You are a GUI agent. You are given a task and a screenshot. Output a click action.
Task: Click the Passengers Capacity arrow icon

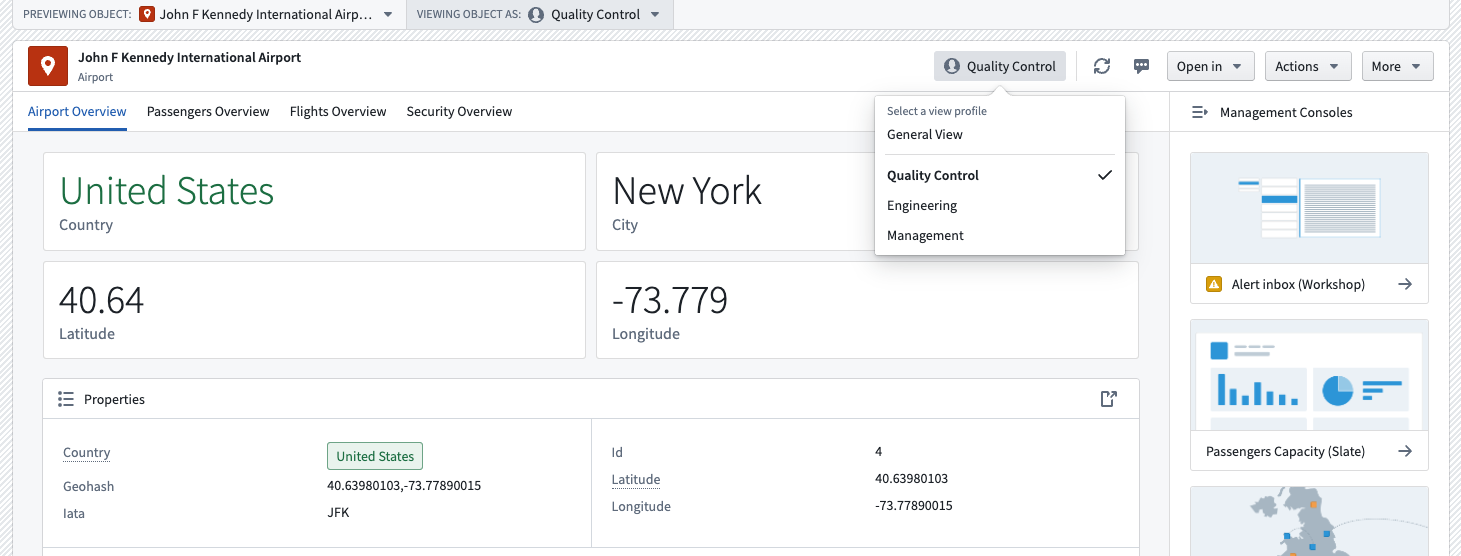(1405, 451)
